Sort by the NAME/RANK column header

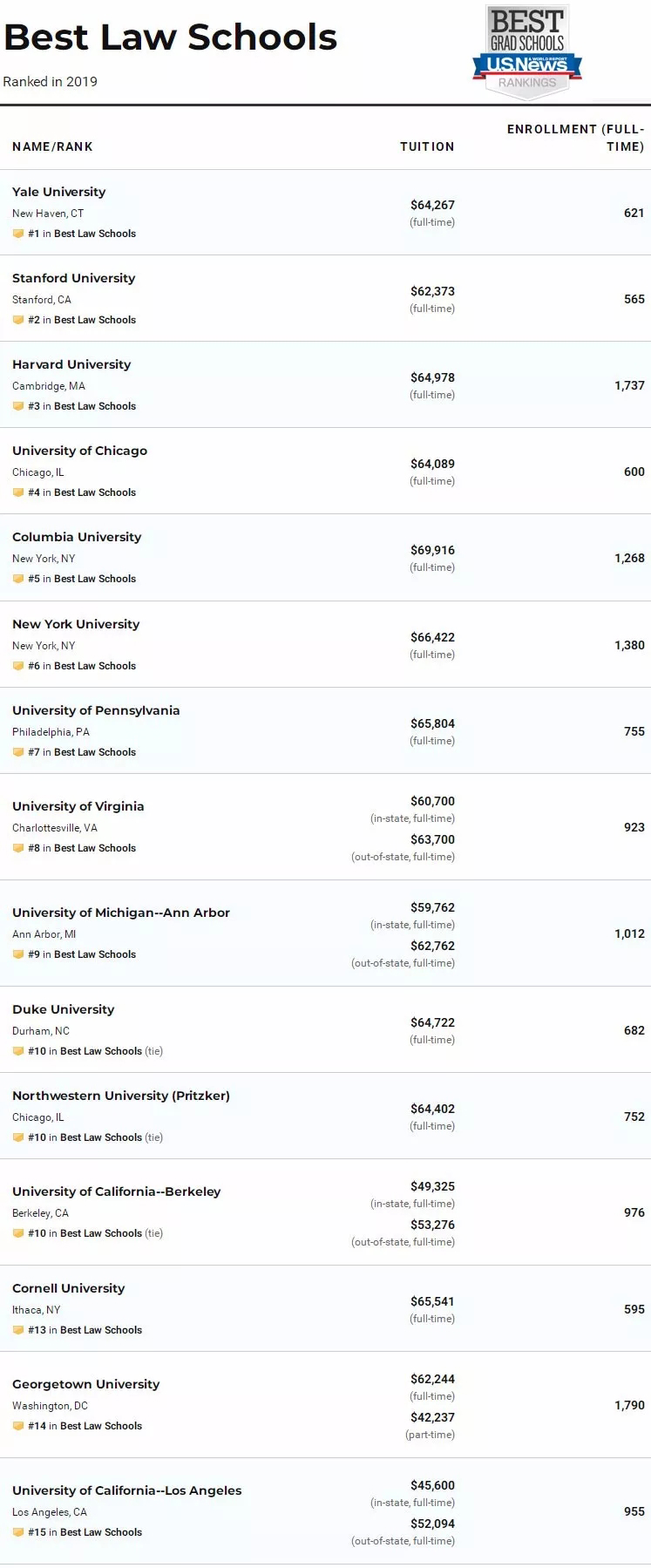[x=52, y=146]
